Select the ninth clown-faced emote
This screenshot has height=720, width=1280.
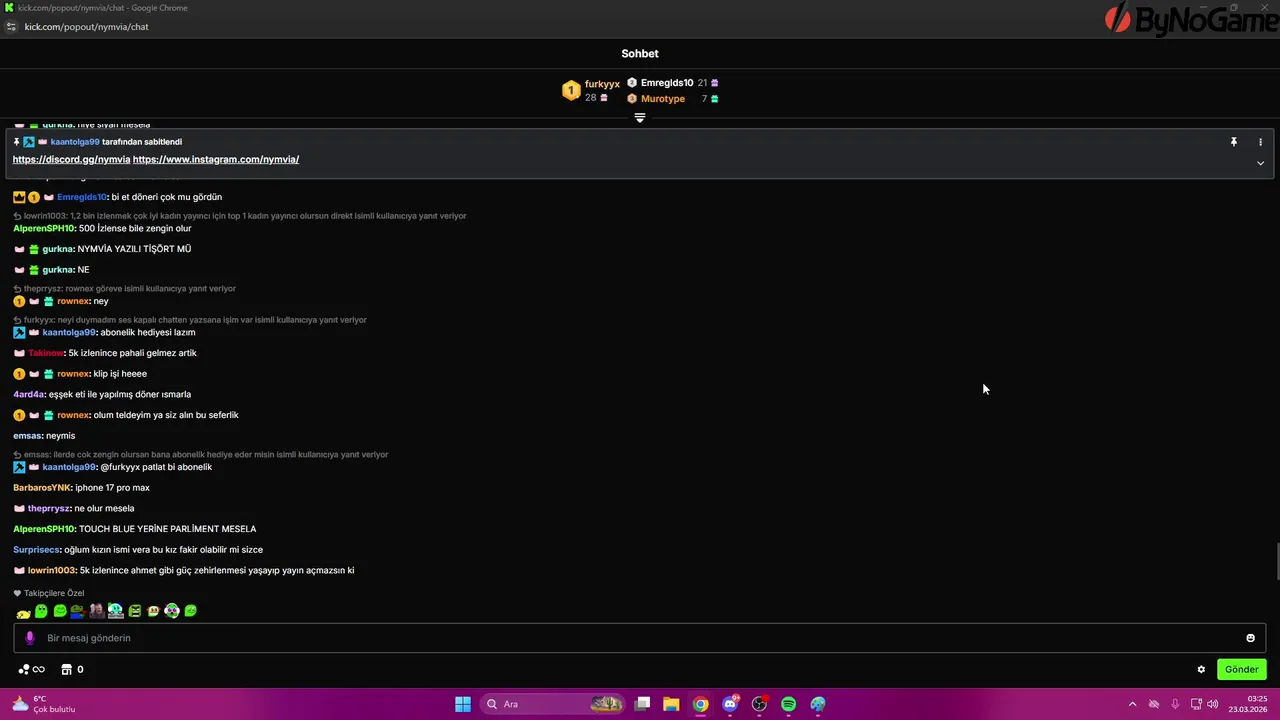pos(172,611)
